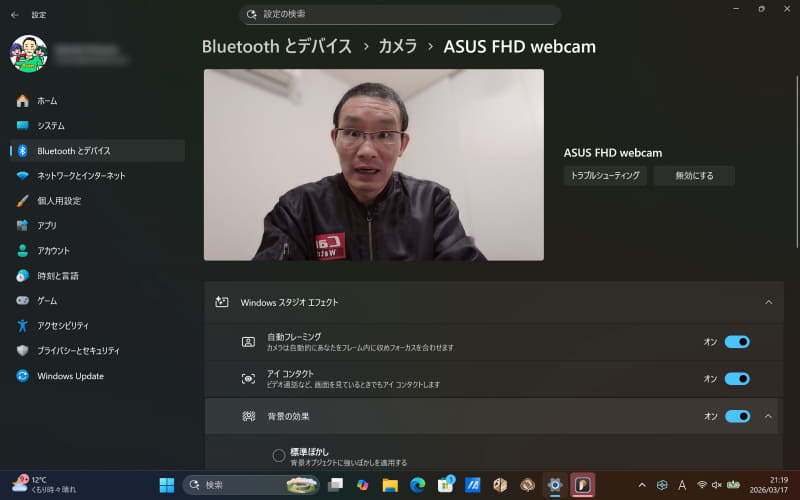This screenshot has height=500, width=800.
Task: Click the IME input mode A indicator
Action: [x=682, y=485]
